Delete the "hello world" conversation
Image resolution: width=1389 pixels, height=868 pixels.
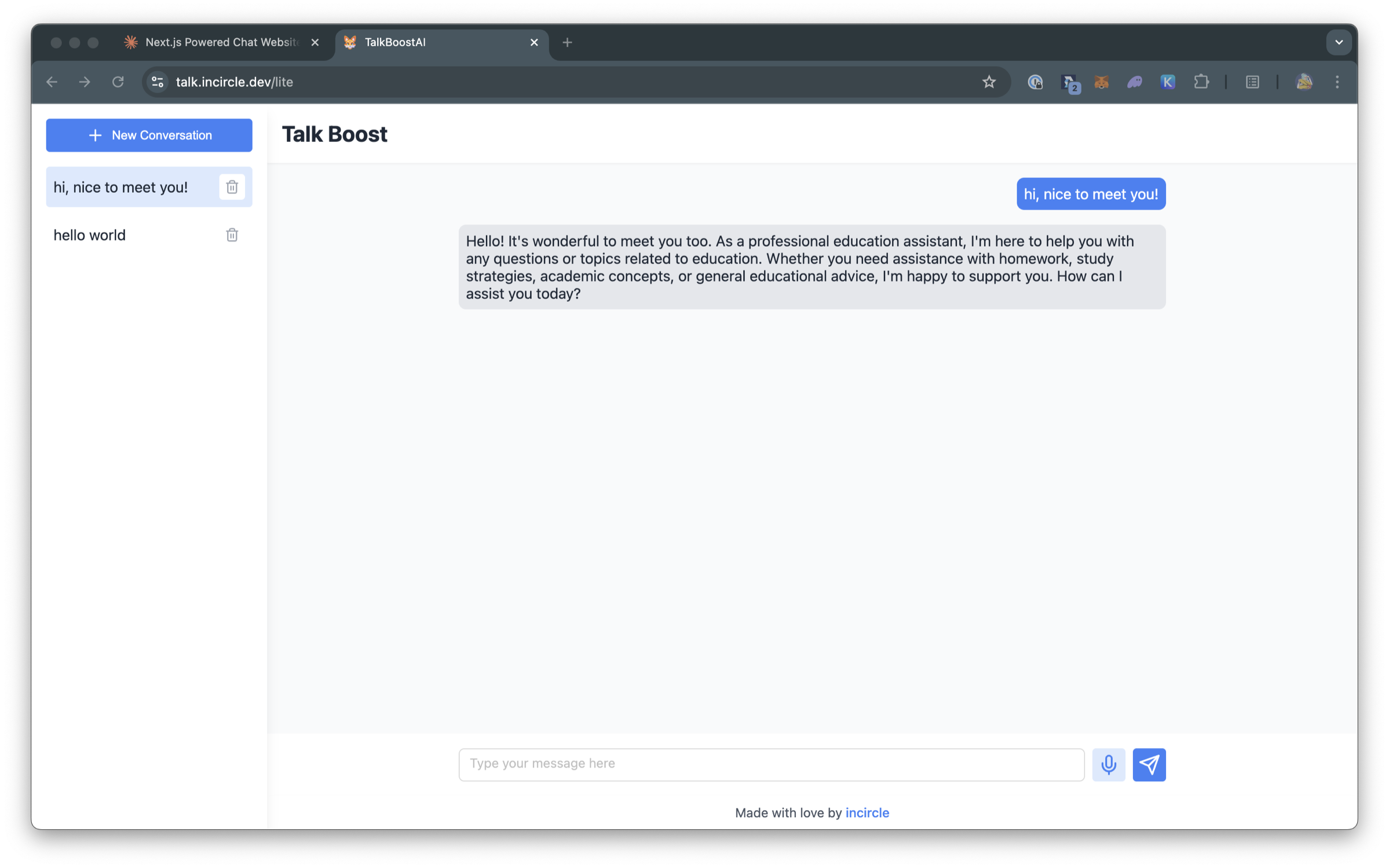click(x=232, y=235)
